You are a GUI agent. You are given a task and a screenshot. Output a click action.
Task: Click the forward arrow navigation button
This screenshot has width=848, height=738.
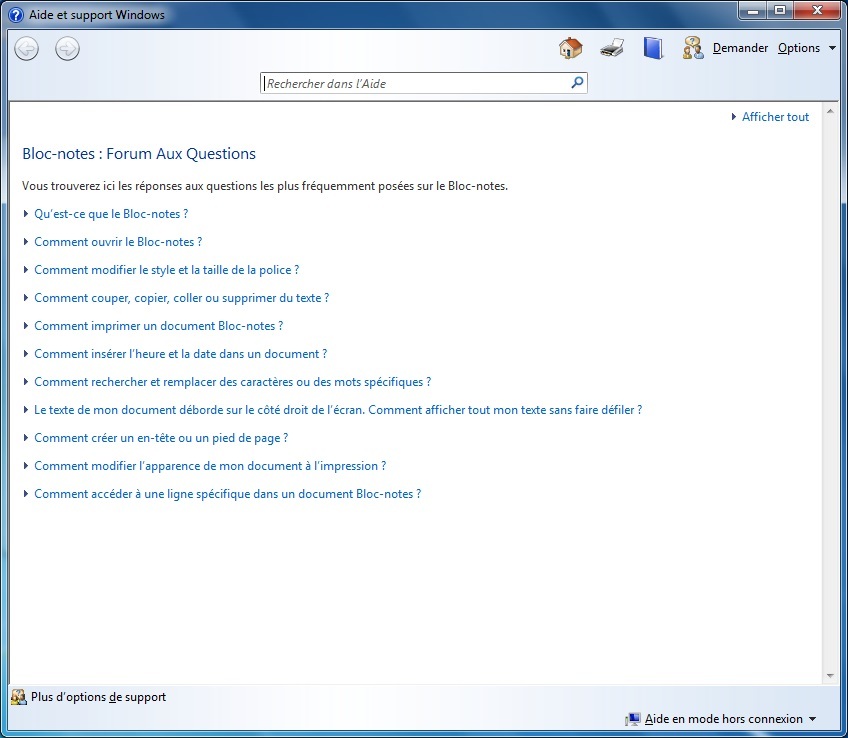click(x=67, y=48)
